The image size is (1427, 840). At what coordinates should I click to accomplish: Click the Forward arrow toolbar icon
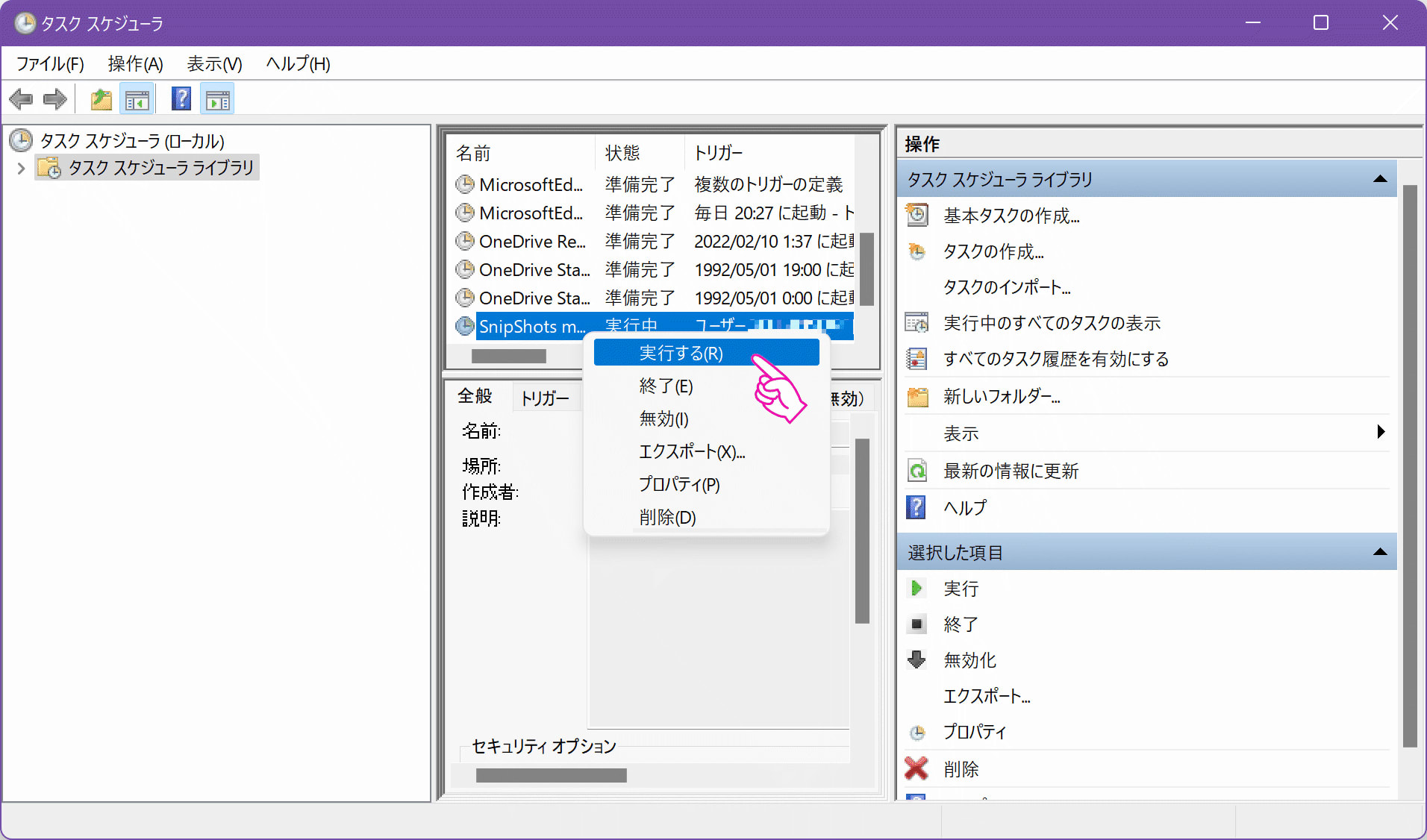pos(55,98)
